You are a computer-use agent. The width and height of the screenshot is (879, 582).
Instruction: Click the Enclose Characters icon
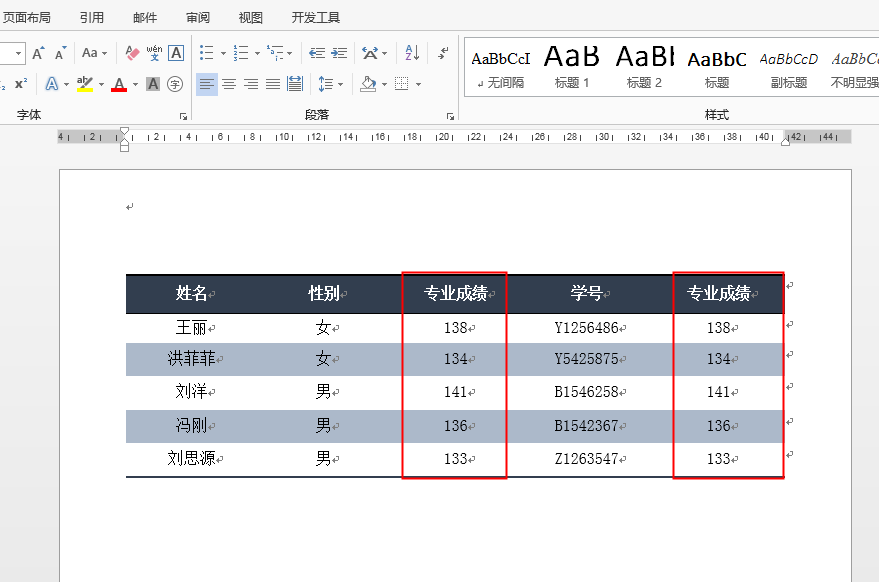175,84
